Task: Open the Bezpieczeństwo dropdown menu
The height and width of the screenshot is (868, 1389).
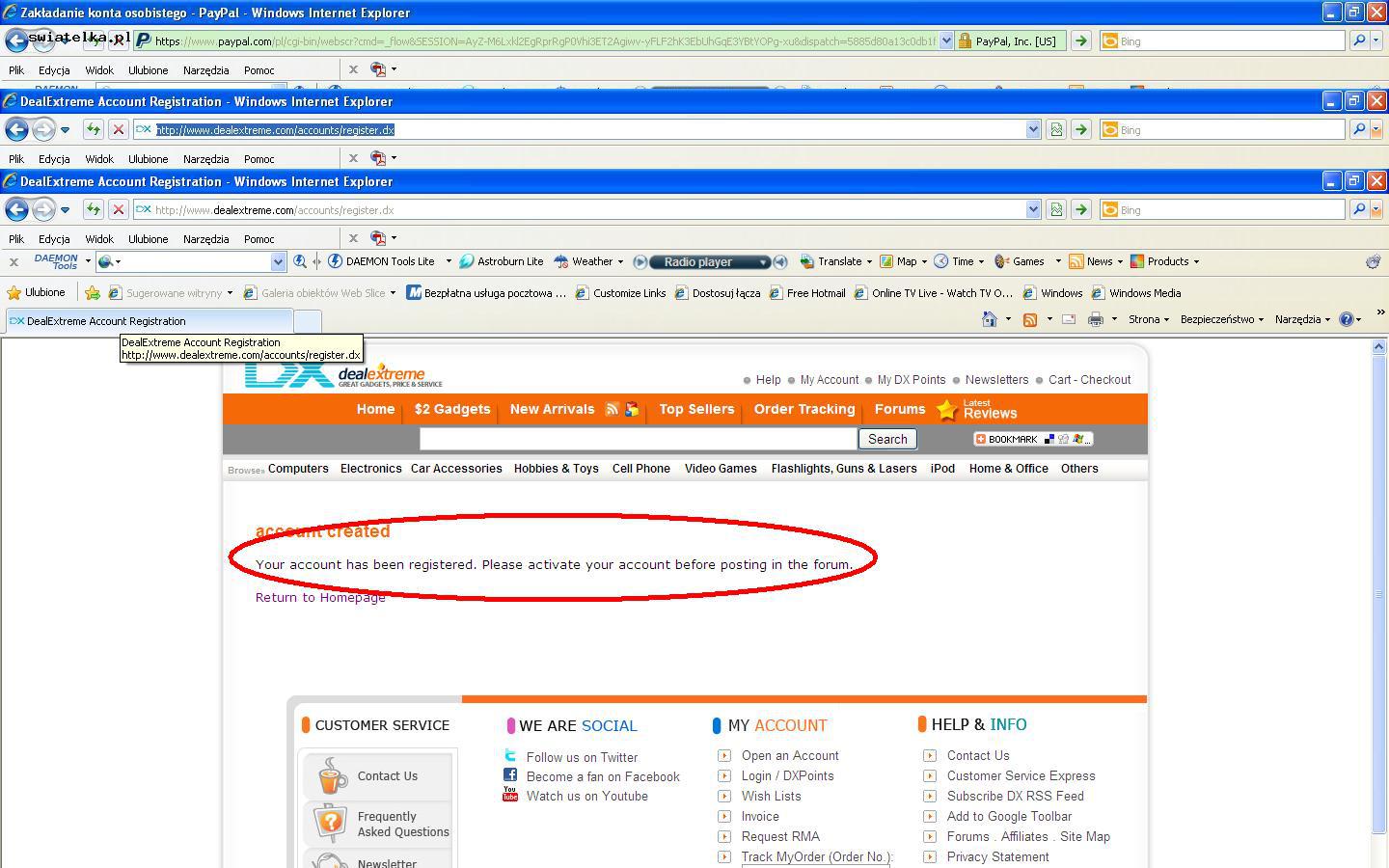Action: (x=1222, y=319)
